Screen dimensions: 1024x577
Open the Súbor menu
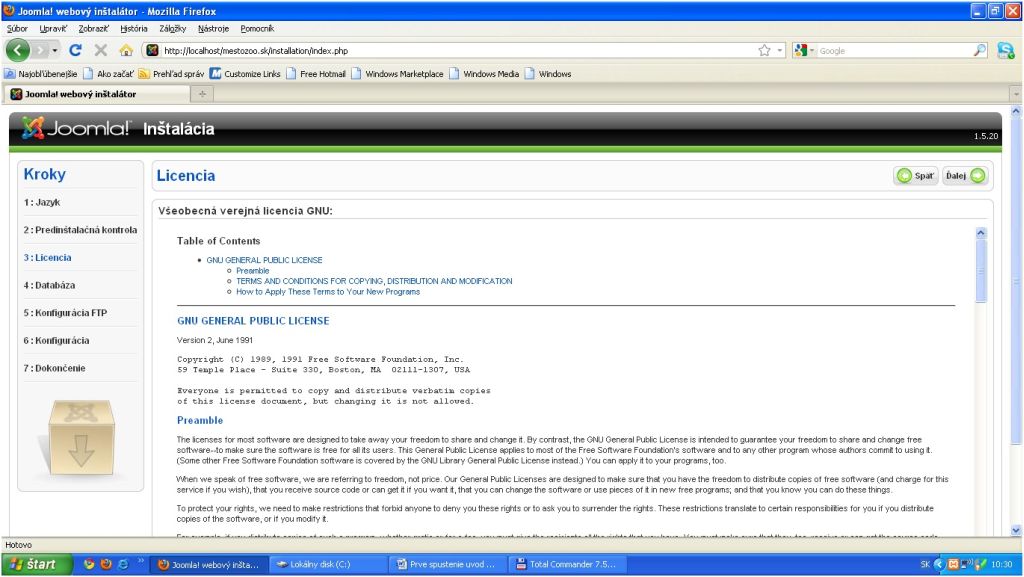(x=17, y=29)
